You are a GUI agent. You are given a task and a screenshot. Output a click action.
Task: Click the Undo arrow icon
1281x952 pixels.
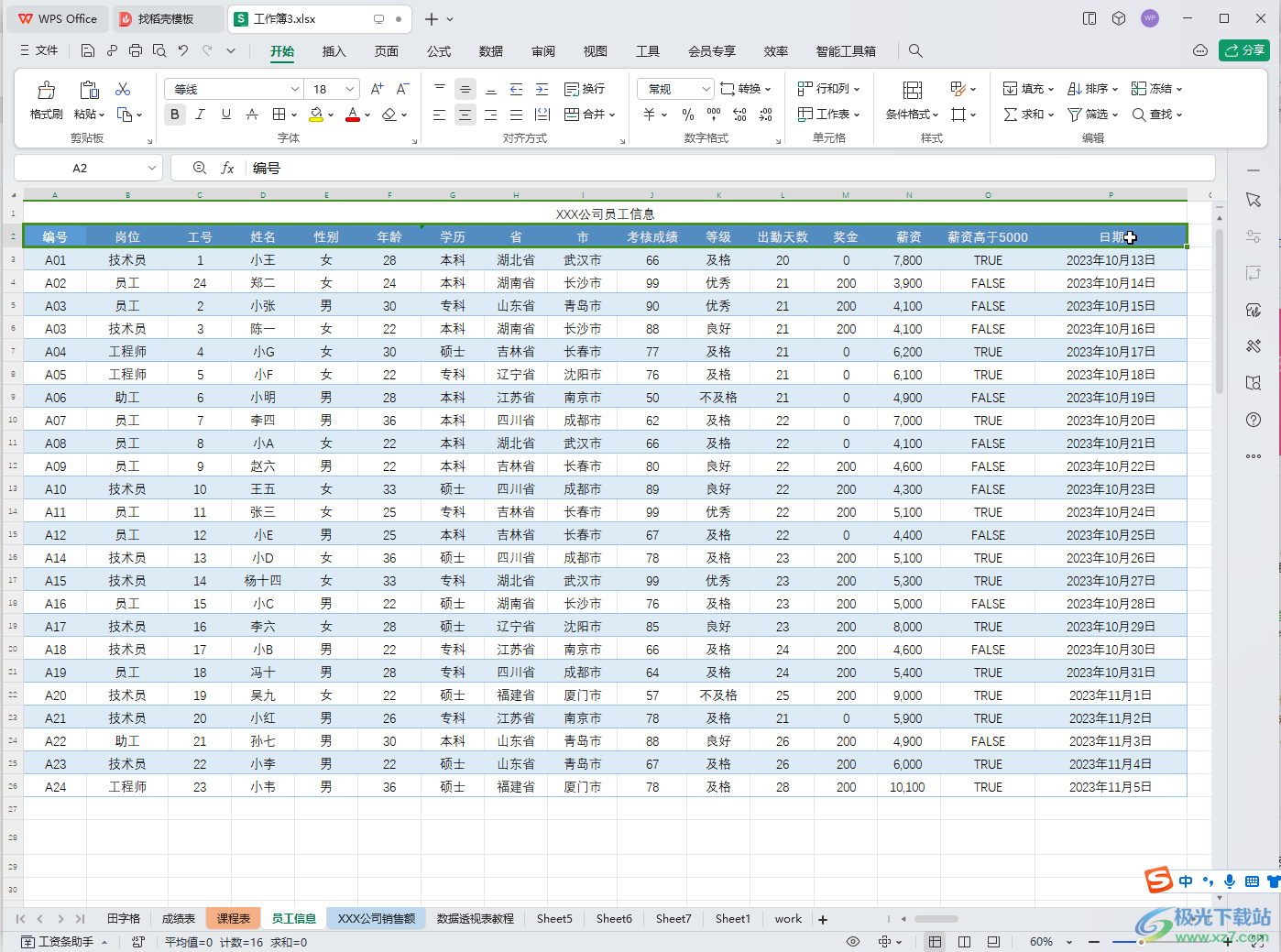point(183,51)
